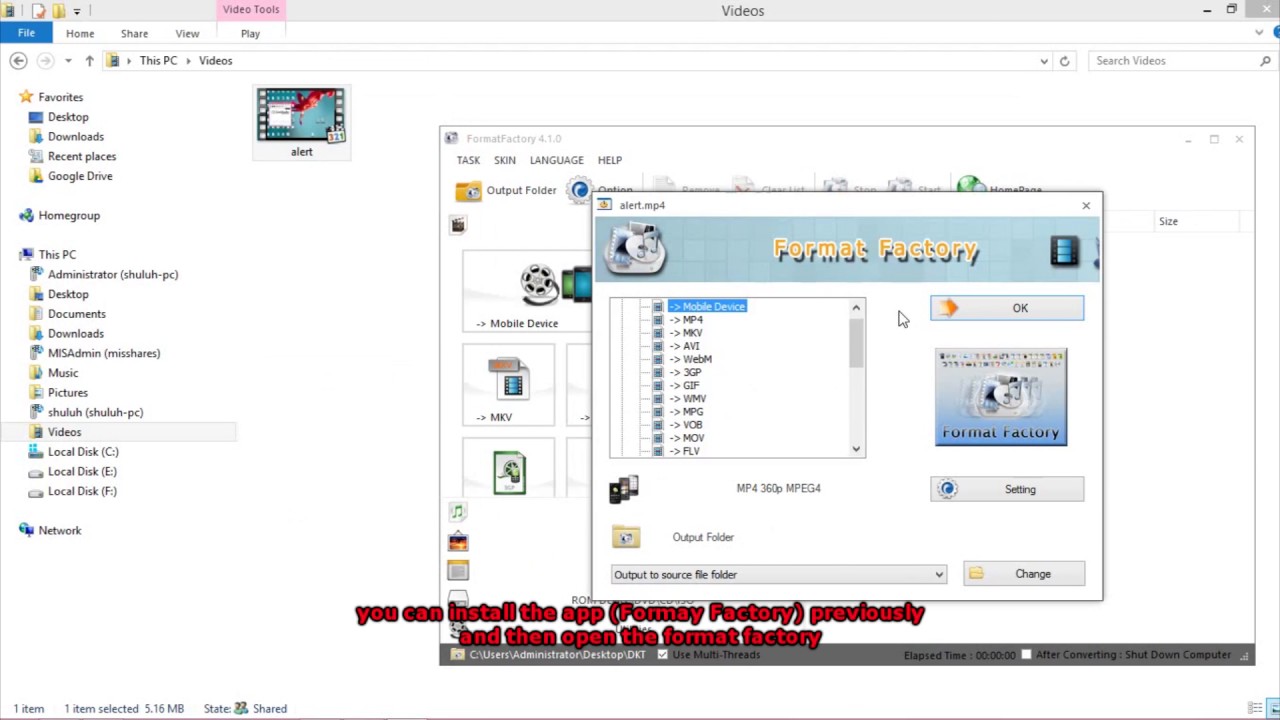
Task: Click the mobile phones icon beside MP4 360p MPEG4
Action: 624,488
